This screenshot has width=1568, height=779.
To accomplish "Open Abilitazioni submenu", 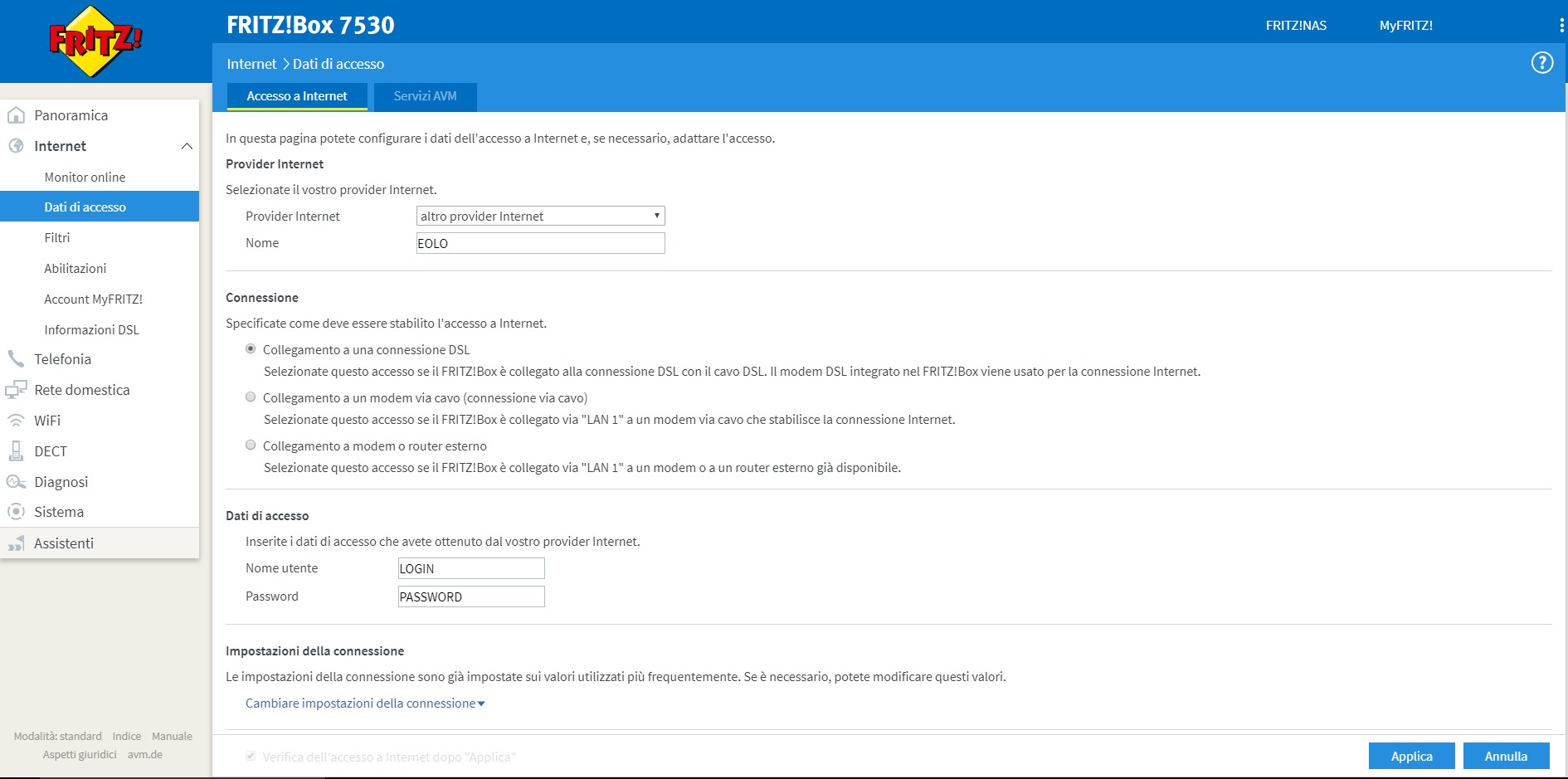I will point(75,268).
